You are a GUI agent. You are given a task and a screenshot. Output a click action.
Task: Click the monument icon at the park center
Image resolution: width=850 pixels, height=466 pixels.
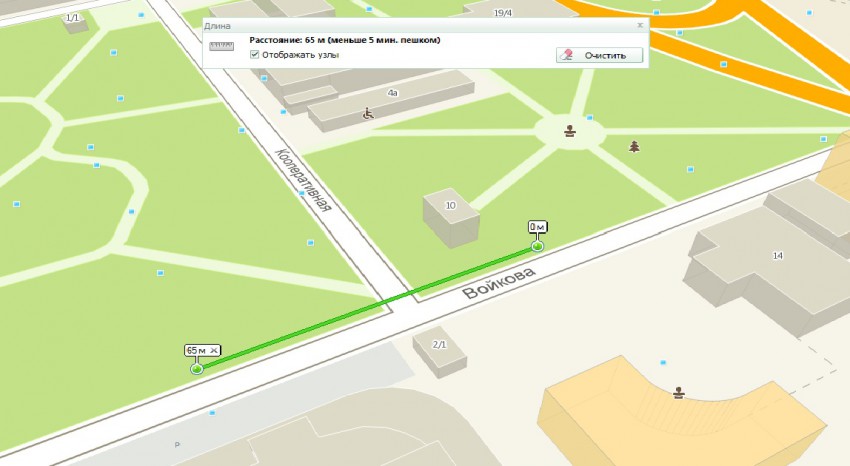(x=570, y=130)
